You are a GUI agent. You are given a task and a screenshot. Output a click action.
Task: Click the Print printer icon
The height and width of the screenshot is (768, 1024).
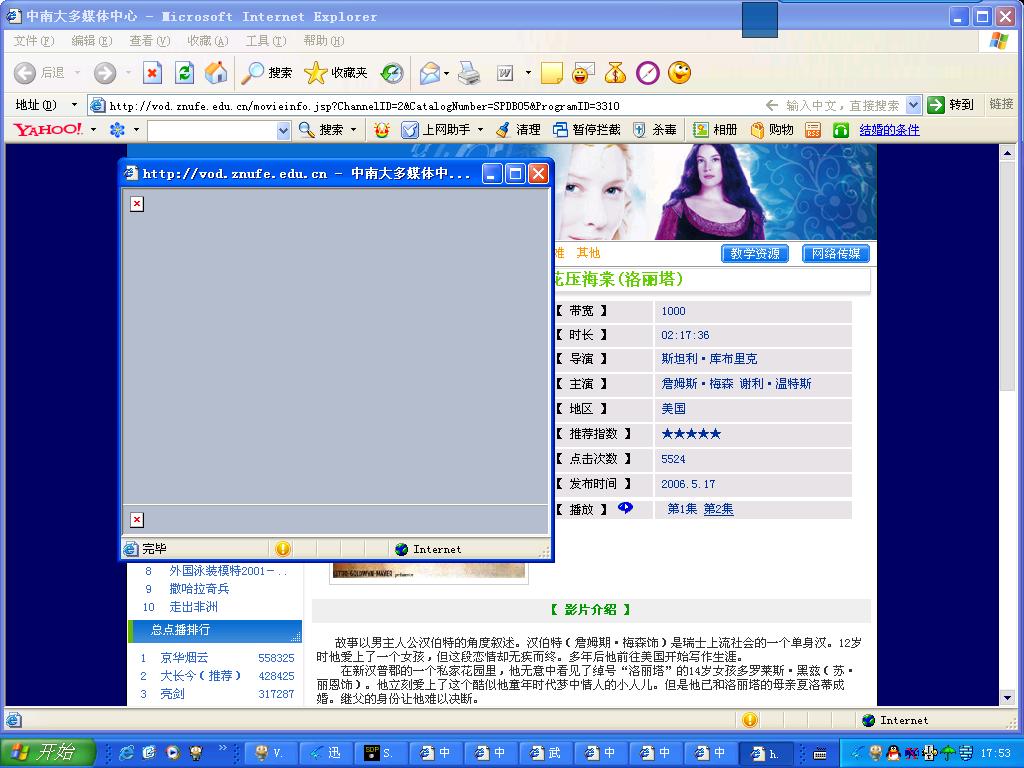pyautogui.click(x=469, y=72)
